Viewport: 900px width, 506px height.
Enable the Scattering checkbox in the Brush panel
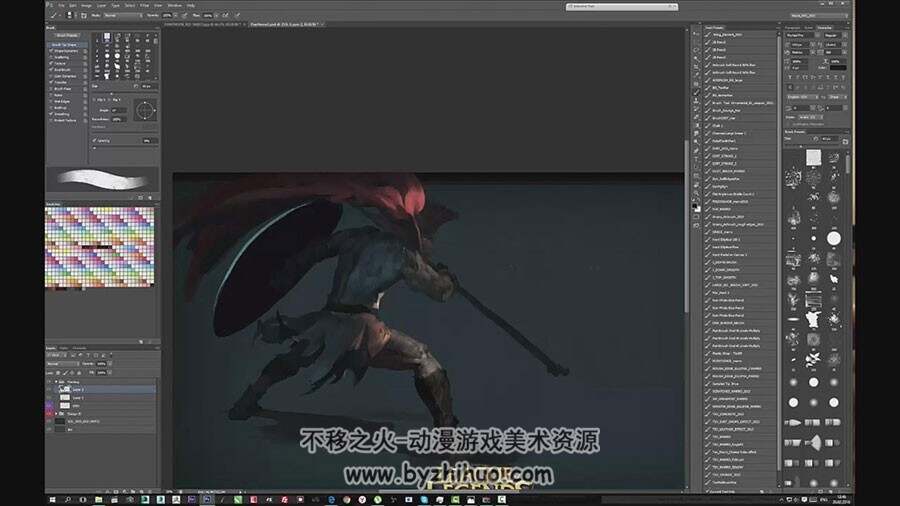(51, 57)
